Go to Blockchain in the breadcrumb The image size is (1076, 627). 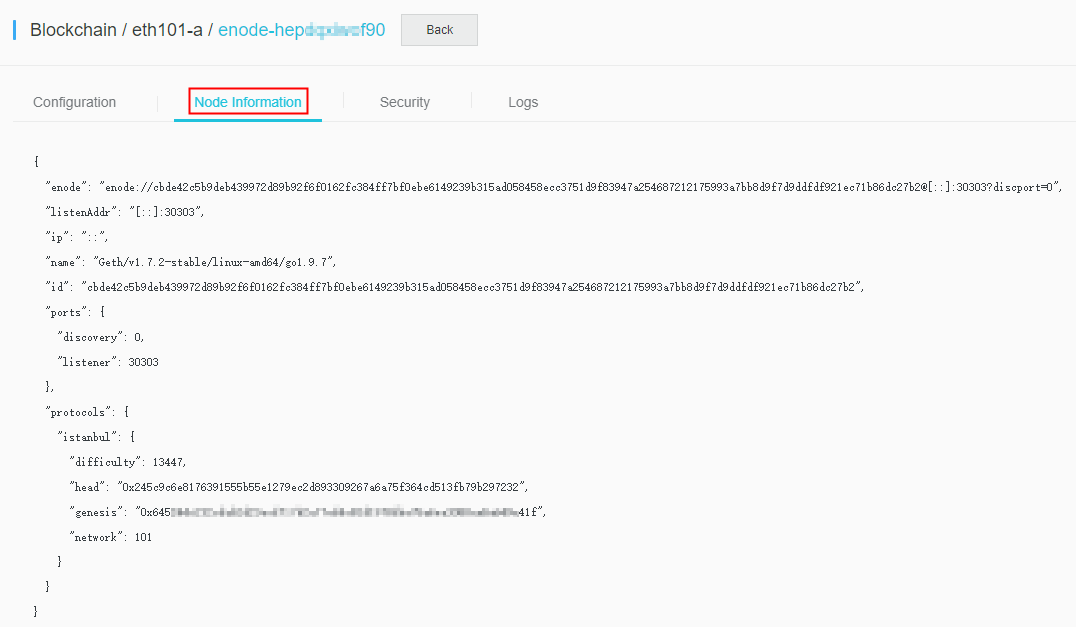tap(73, 30)
